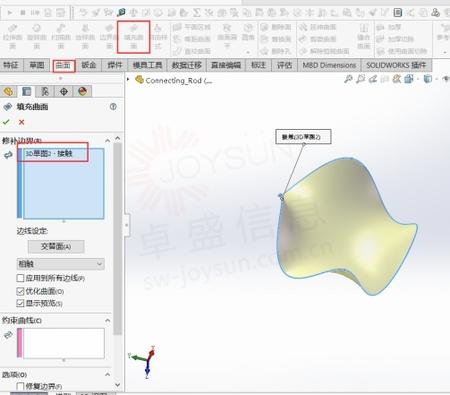The height and width of the screenshot is (395, 450).
Task: Open the 相触 curvature control dropdown
Action: [x=60, y=264]
